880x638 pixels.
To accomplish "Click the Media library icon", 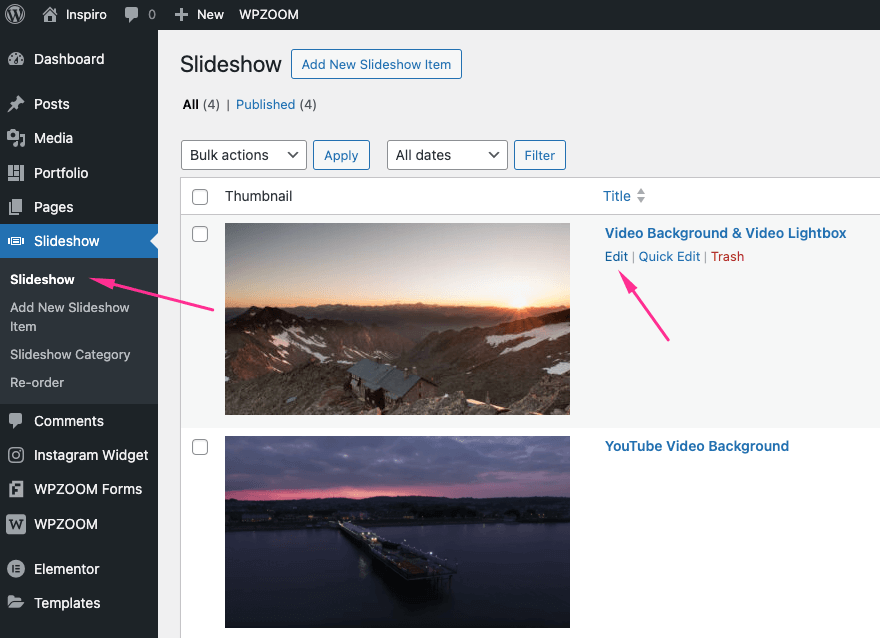I will [x=16, y=138].
